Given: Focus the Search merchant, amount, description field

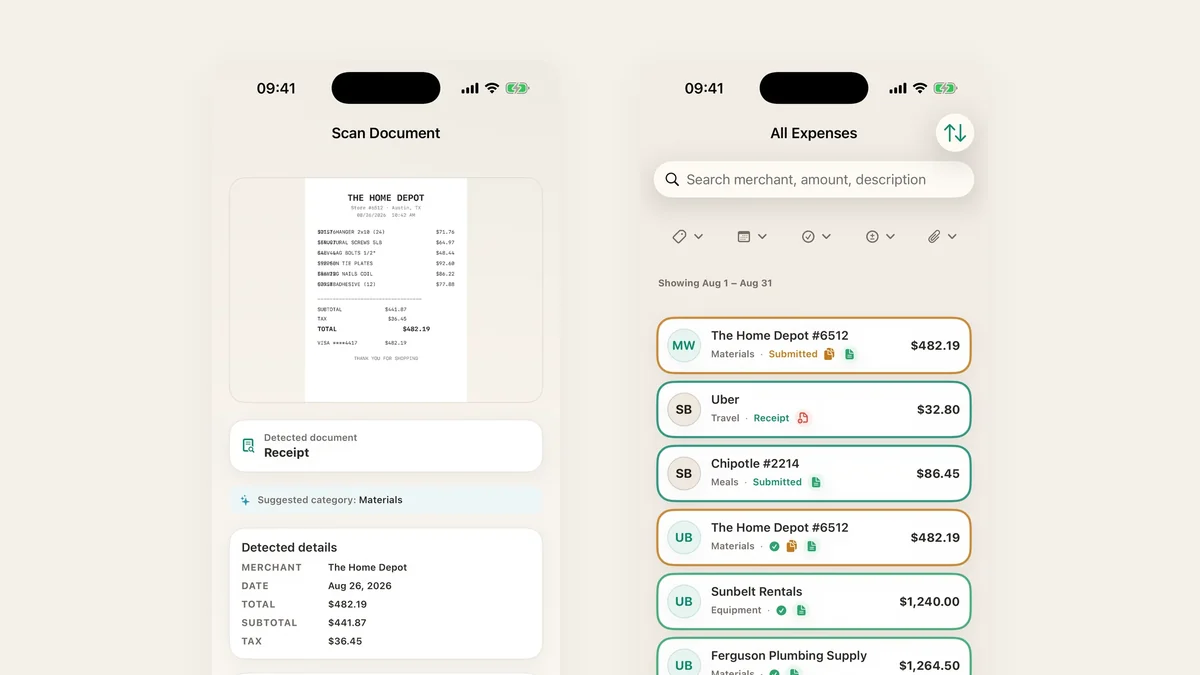Looking at the screenshot, I should click(x=814, y=180).
